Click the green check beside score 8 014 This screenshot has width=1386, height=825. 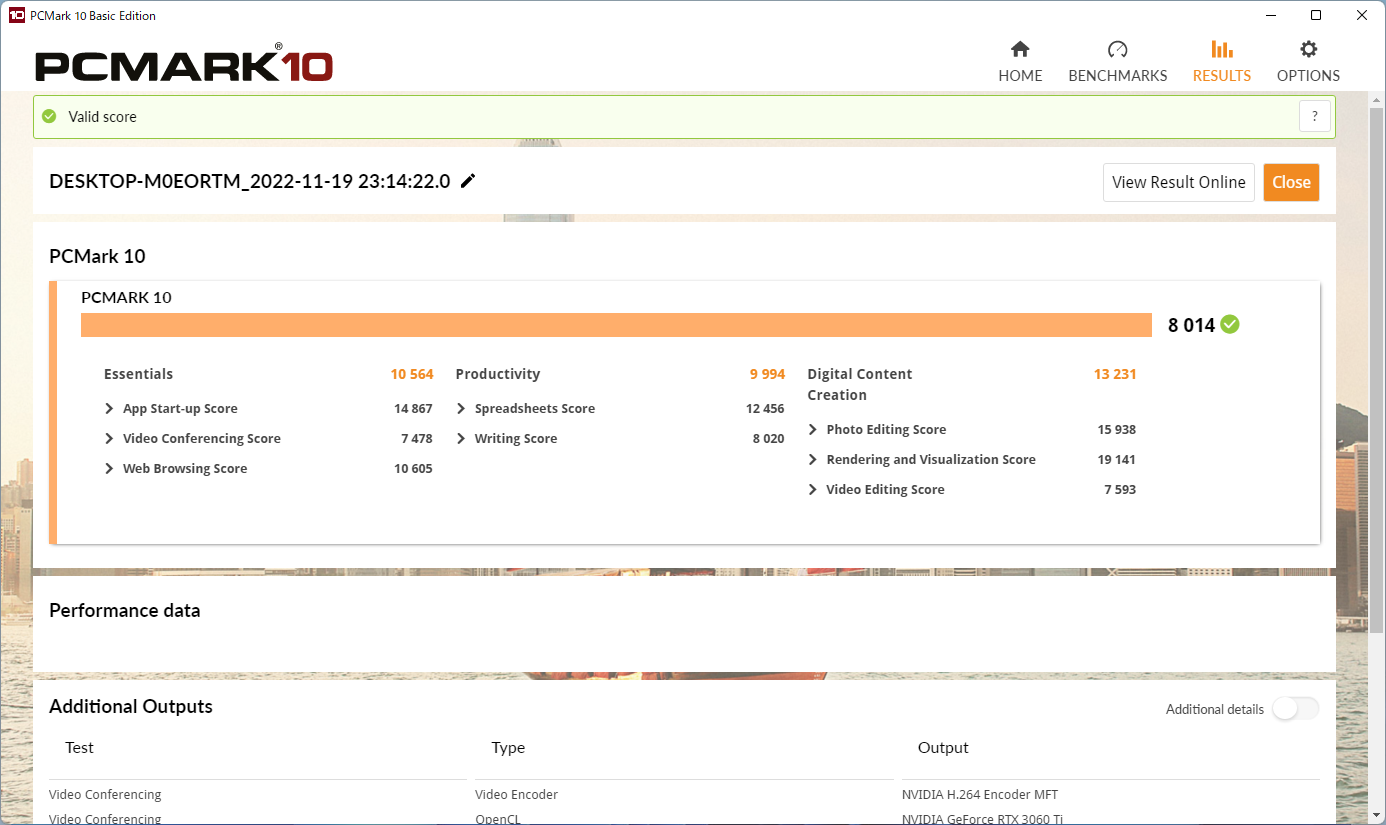[x=1230, y=324]
